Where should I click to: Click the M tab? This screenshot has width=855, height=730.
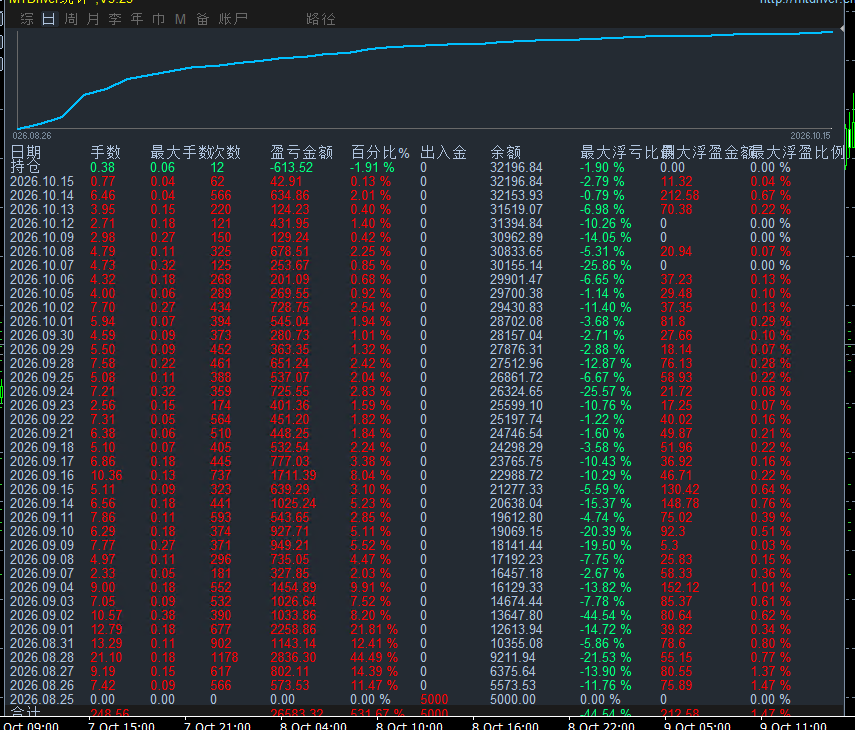pyautogui.click(x=180, y=20)
